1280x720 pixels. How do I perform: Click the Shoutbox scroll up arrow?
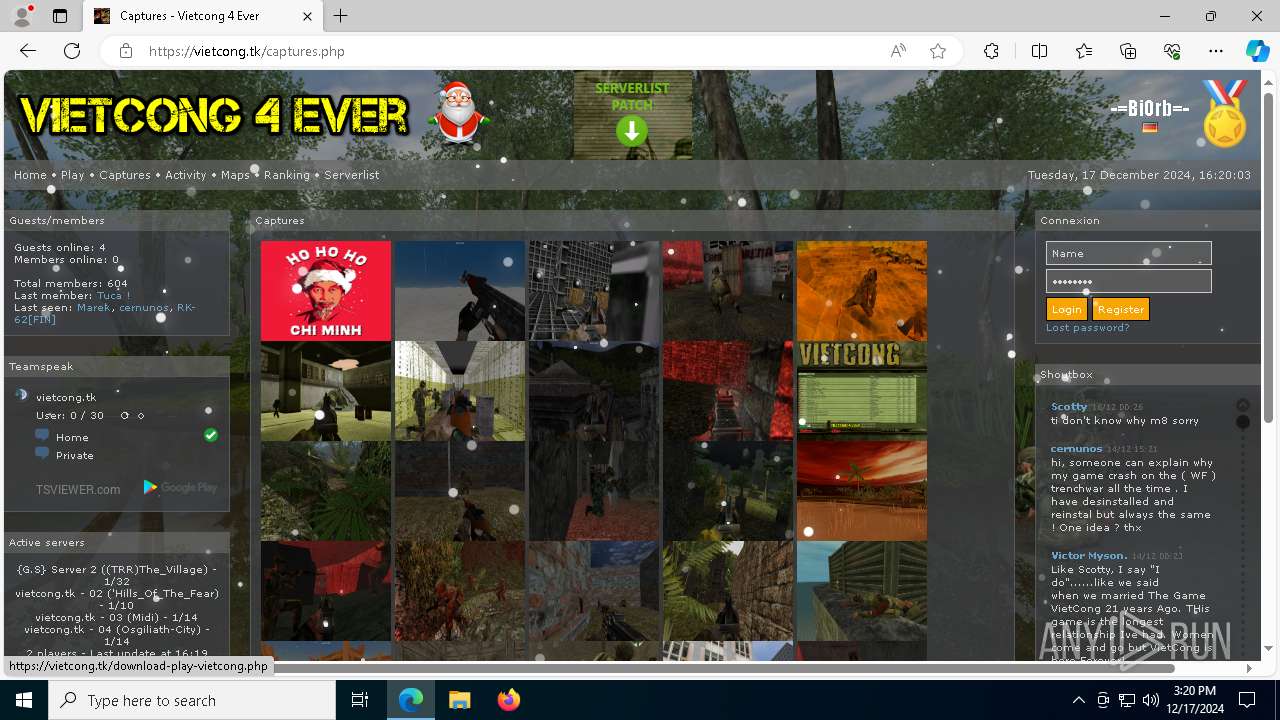(1243, 405)
